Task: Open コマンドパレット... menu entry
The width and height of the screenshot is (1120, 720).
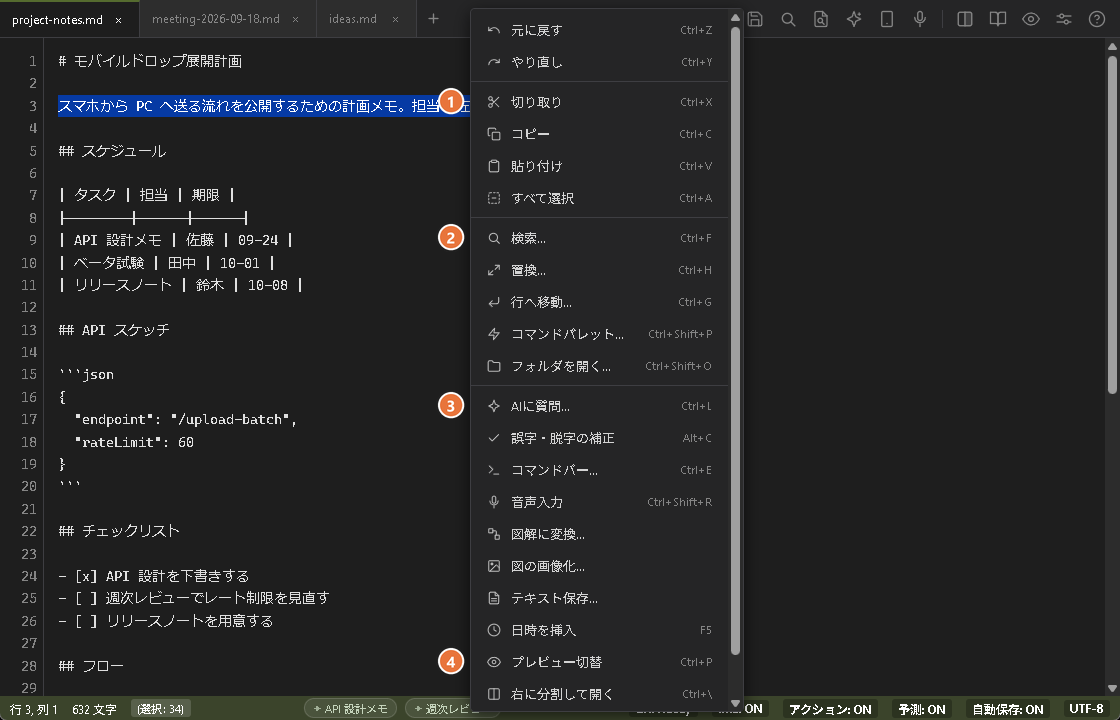Action: [599, 334]
